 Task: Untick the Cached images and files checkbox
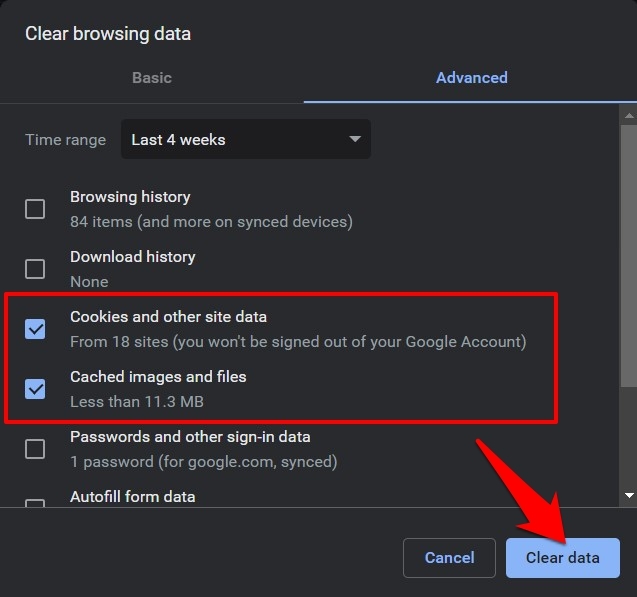(x=35, y=389)
